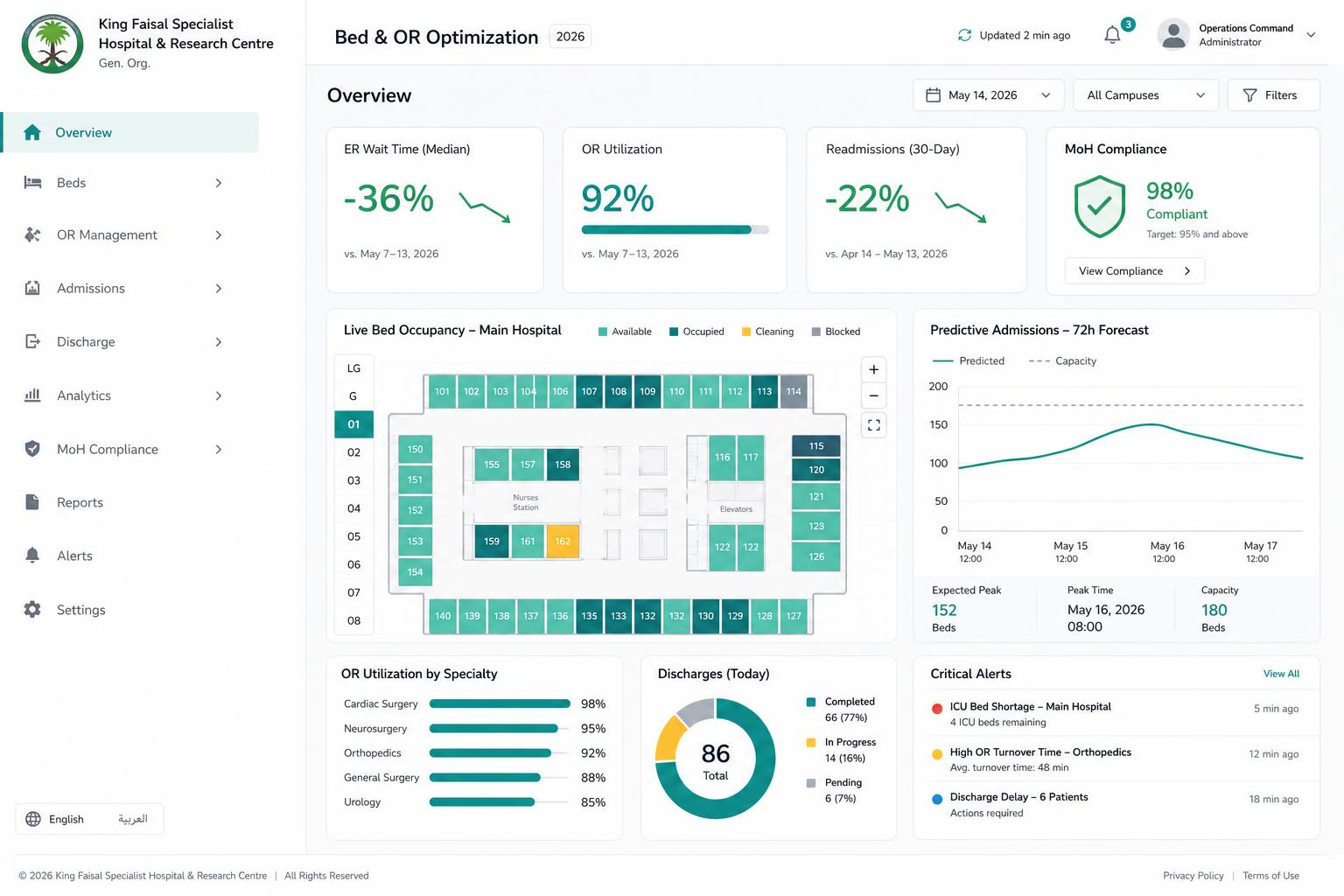Expand the Beds submenu chevron

pyautogui.click(x=219, y=183)
